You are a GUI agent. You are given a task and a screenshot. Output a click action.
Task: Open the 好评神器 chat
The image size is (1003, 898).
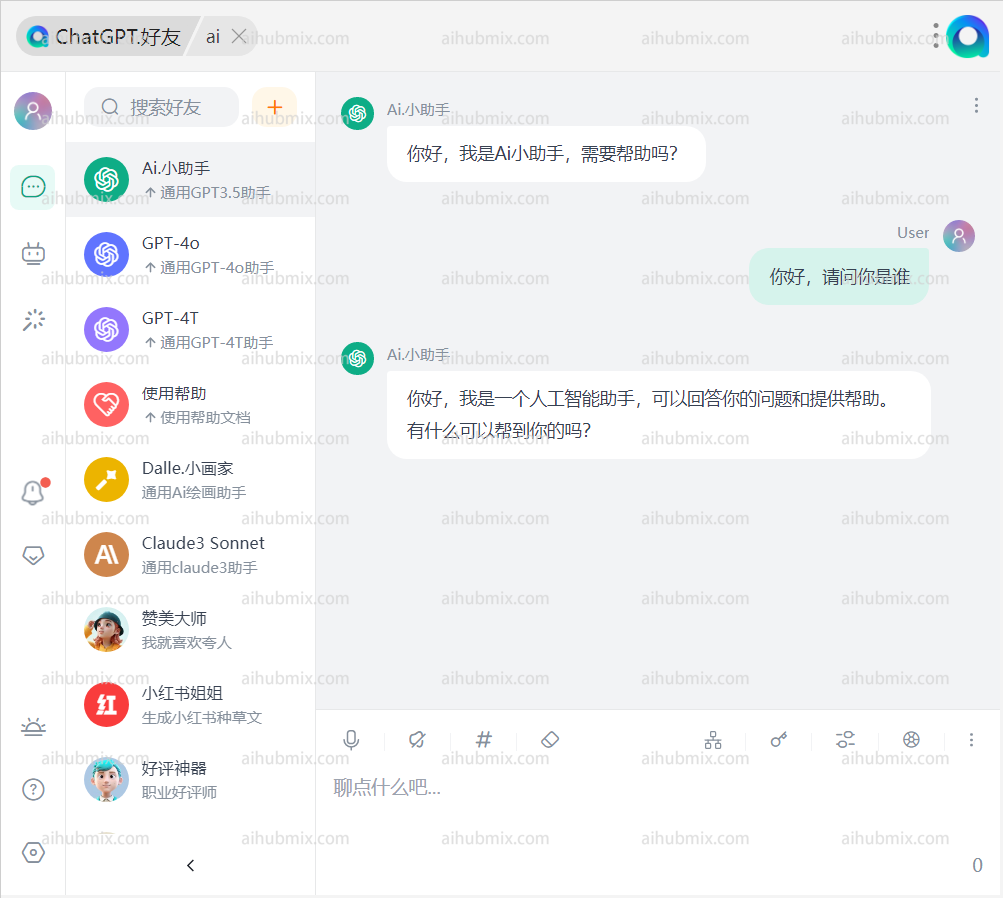(x=191, y=780)
